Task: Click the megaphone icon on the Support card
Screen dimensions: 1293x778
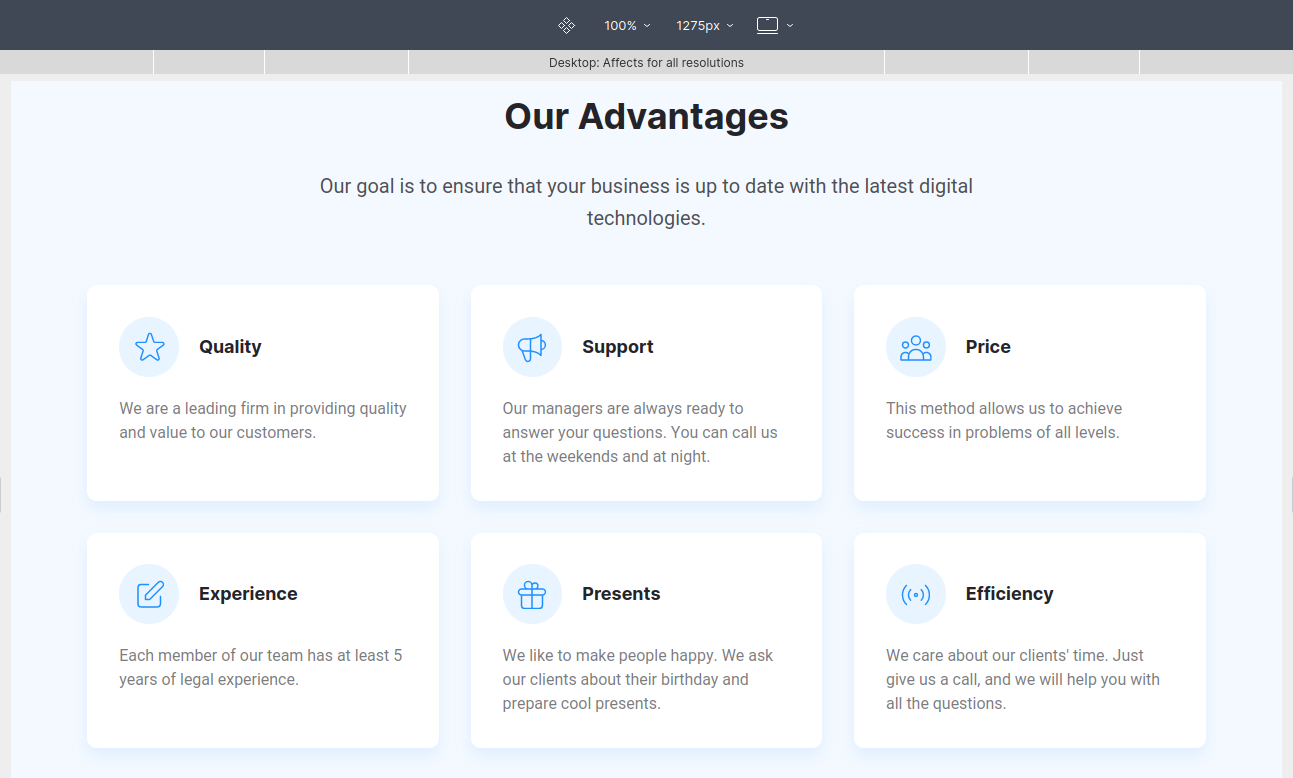Action: (x=532, y=347)
